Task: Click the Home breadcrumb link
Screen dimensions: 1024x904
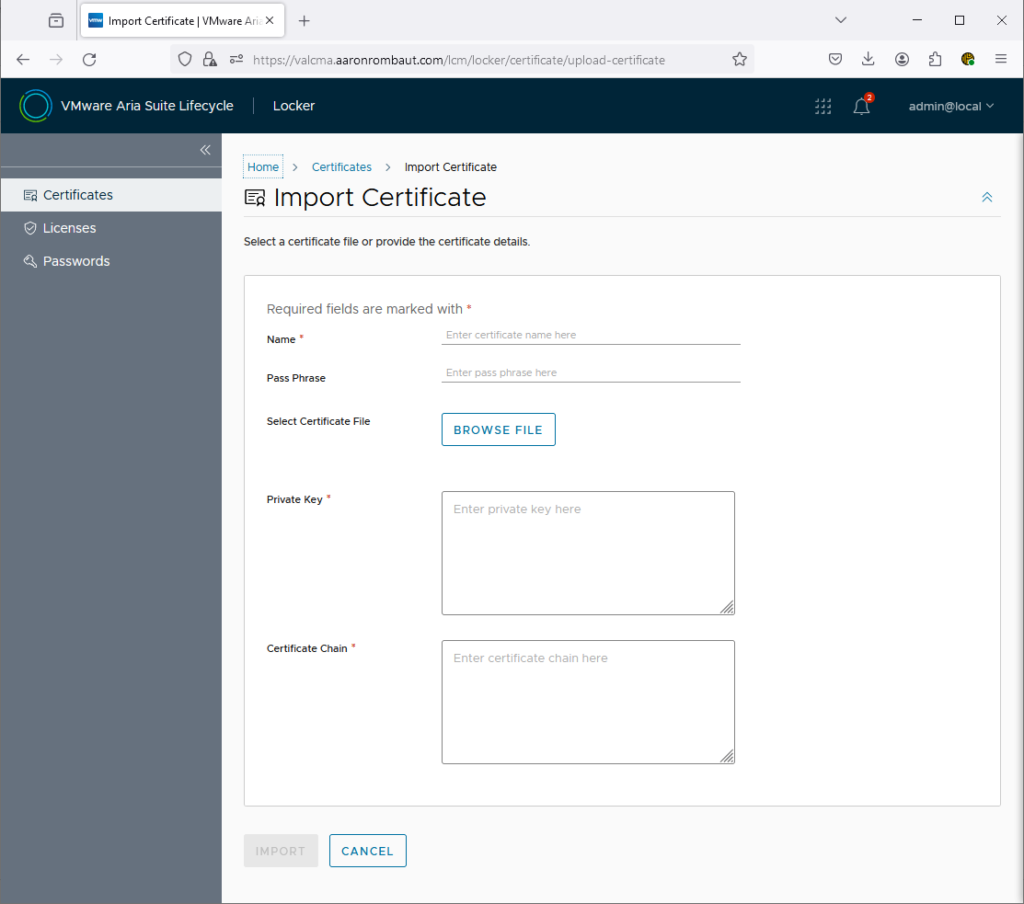Action: (x=263, y=167)
